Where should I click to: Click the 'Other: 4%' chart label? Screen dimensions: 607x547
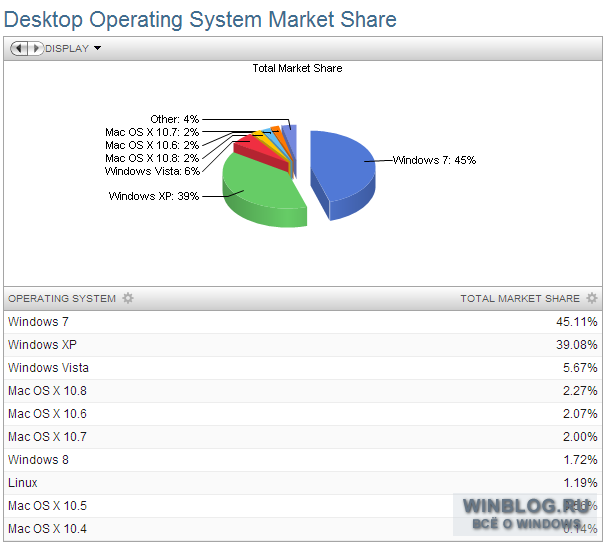tap(175, 119)
